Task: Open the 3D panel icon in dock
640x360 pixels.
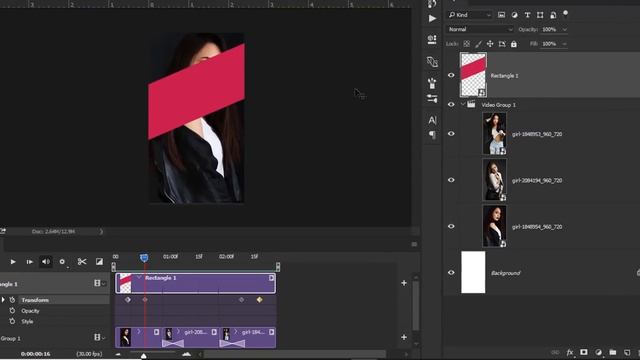Action: (x=432, y=62)
